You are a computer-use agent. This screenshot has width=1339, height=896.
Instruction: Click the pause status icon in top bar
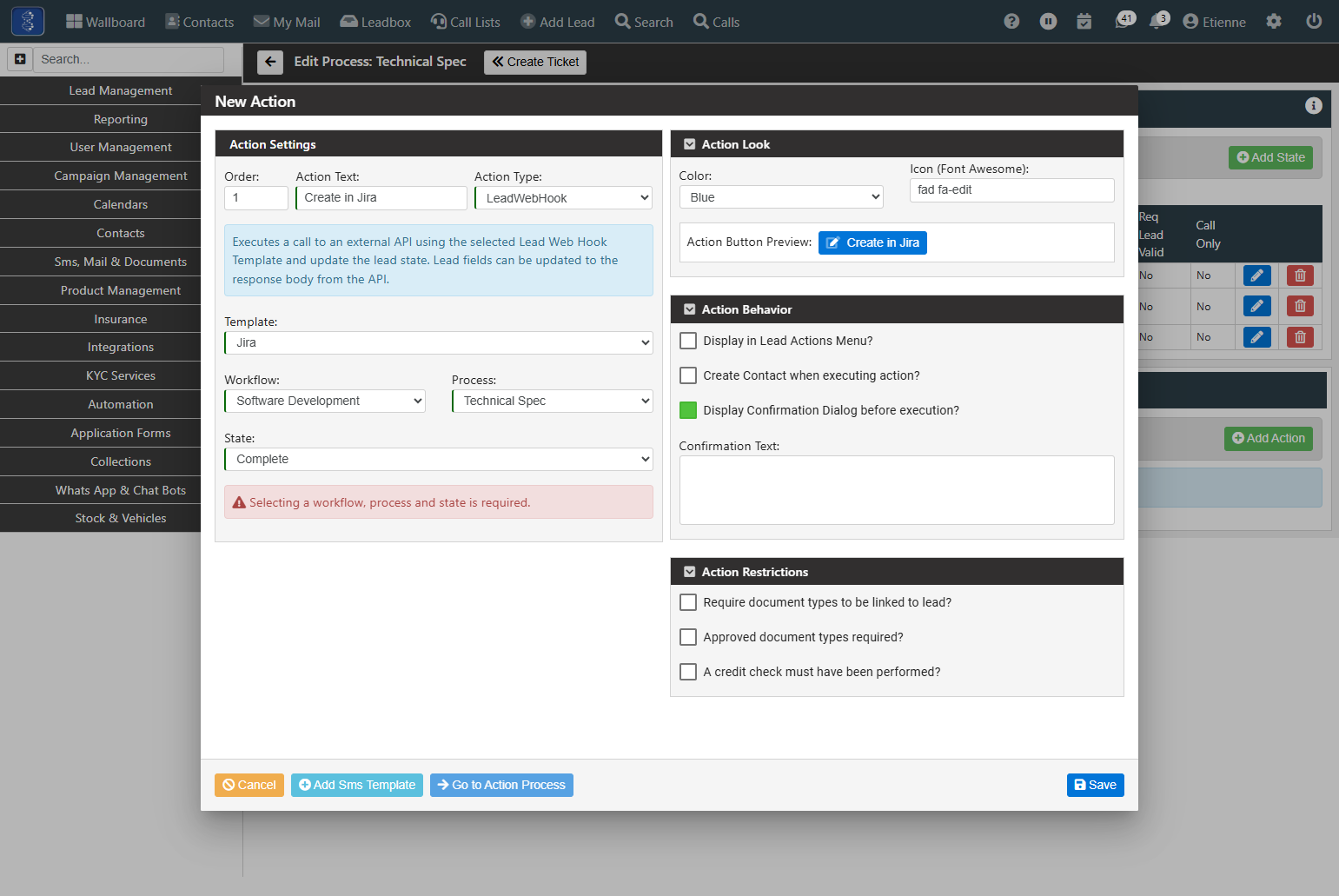(x=1049, y=22)
